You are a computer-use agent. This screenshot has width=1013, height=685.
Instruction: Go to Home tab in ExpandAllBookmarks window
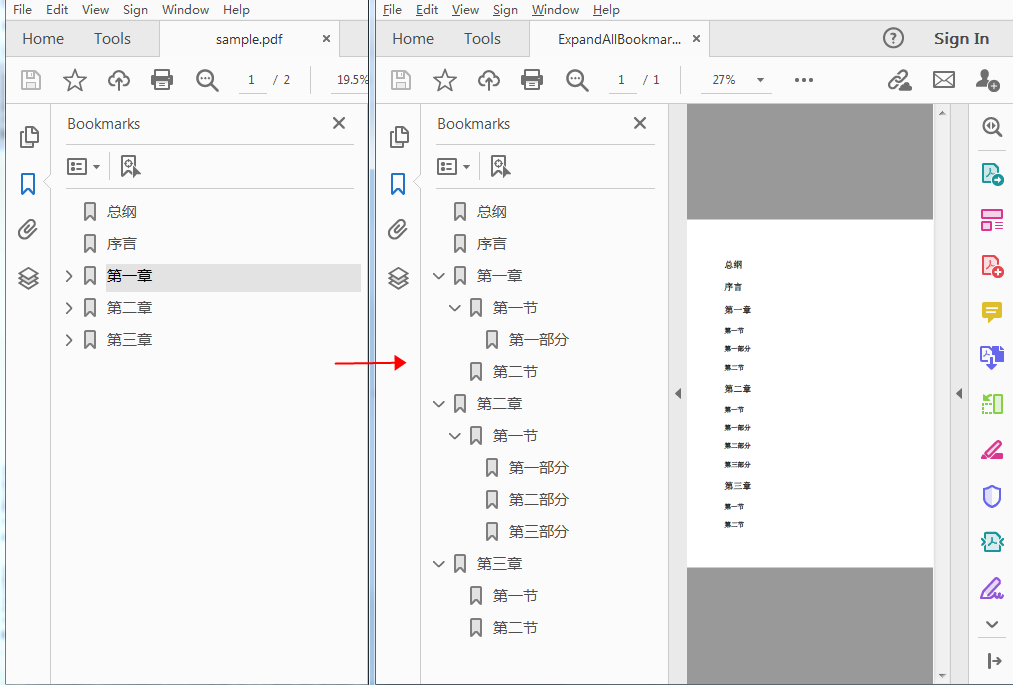[x=413, y=39]
